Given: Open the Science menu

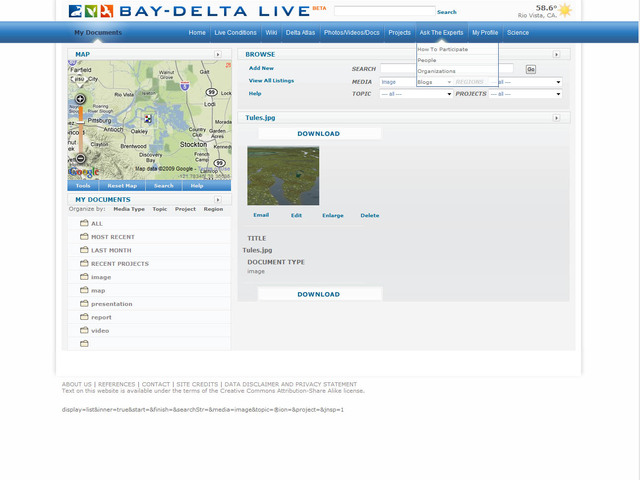Looking at the screenshot, I should coord(518,33).
